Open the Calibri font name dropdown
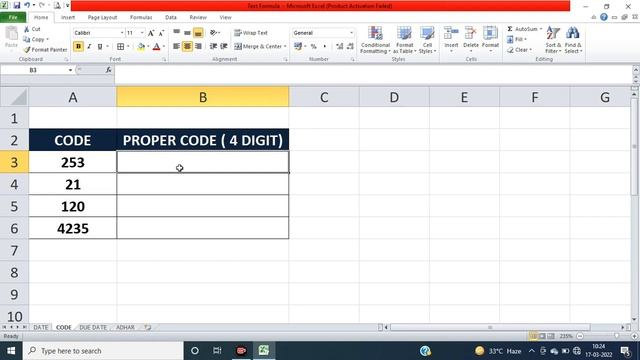This screenshot has height=360, width=640. tap(122, 33)
